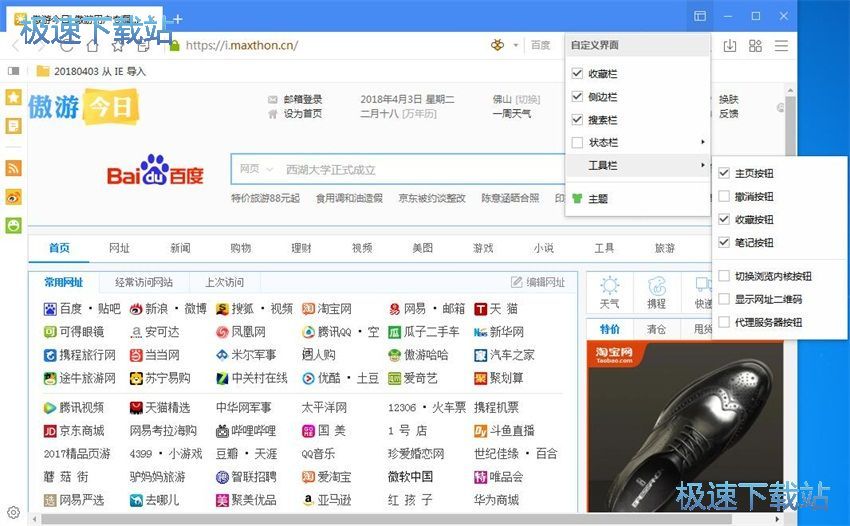The height and width of the screenshot is (526, 850).
Task: Expand the 状态栏 submenu arrow
Action: pyautogui.click(x=703, y=142)
